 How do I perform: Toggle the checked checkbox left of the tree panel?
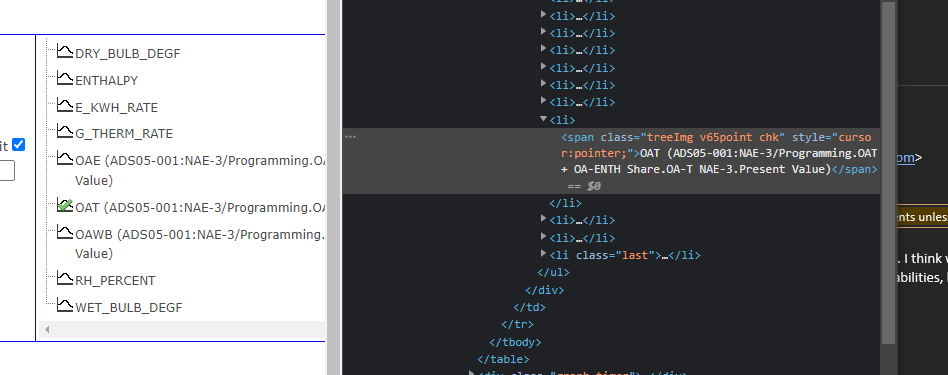(19, 145)
